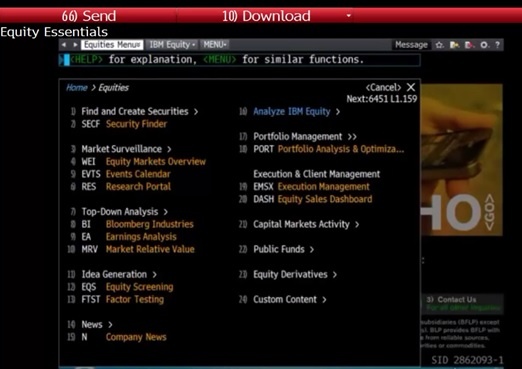Open the IBM Equity dropdown

tap(172, 45)
